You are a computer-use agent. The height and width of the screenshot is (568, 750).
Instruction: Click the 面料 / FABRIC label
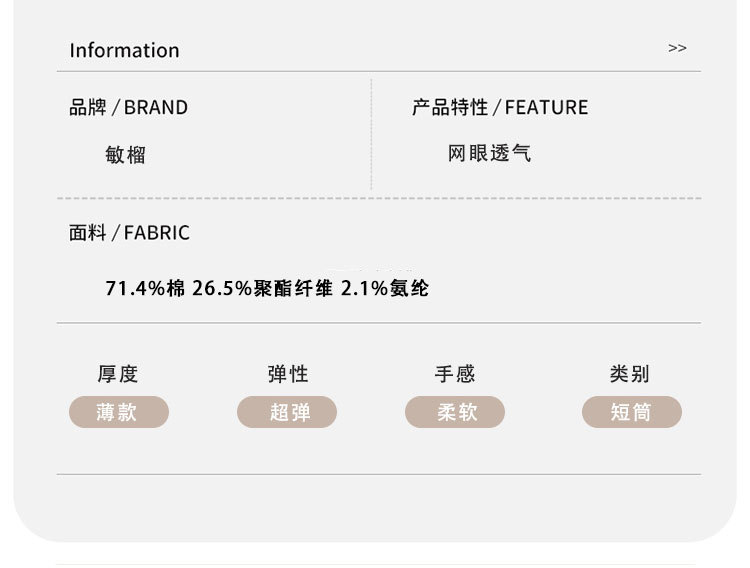pos(129,233)
